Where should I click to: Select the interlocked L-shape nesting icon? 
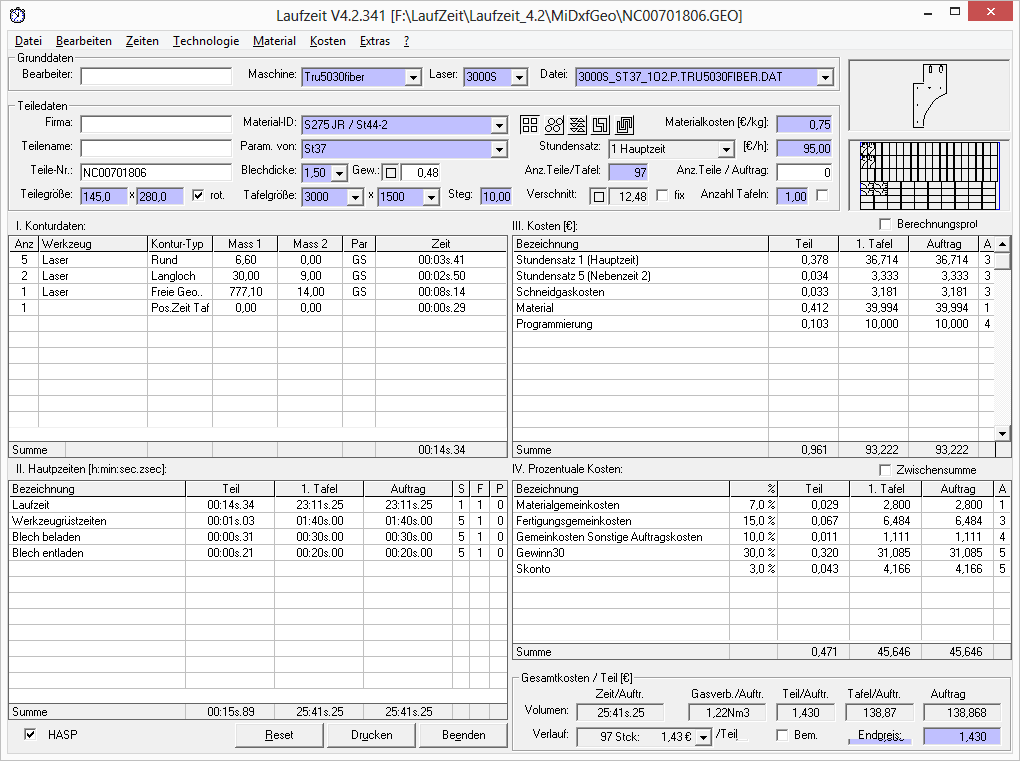601,124
